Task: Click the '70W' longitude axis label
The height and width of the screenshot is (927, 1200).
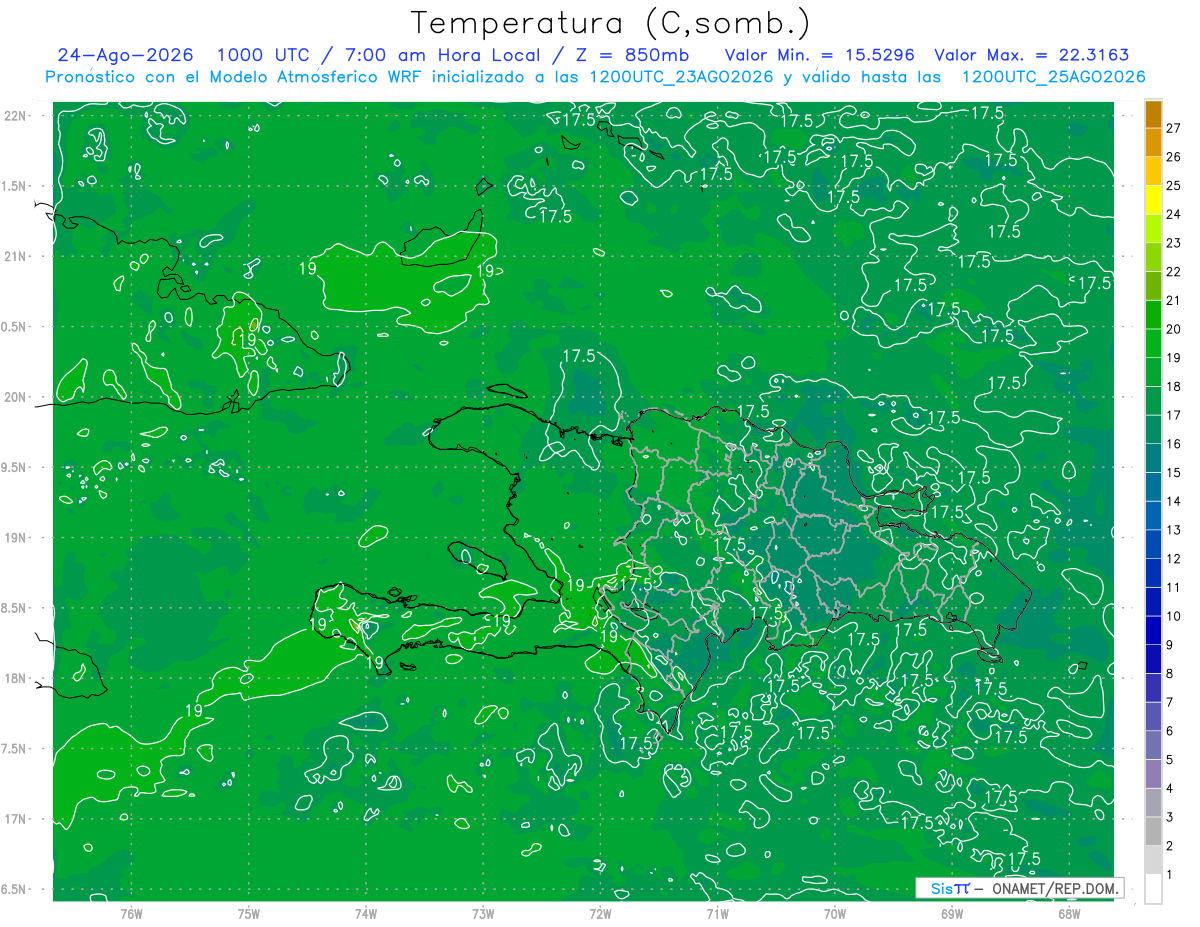Action: (835, 913)
